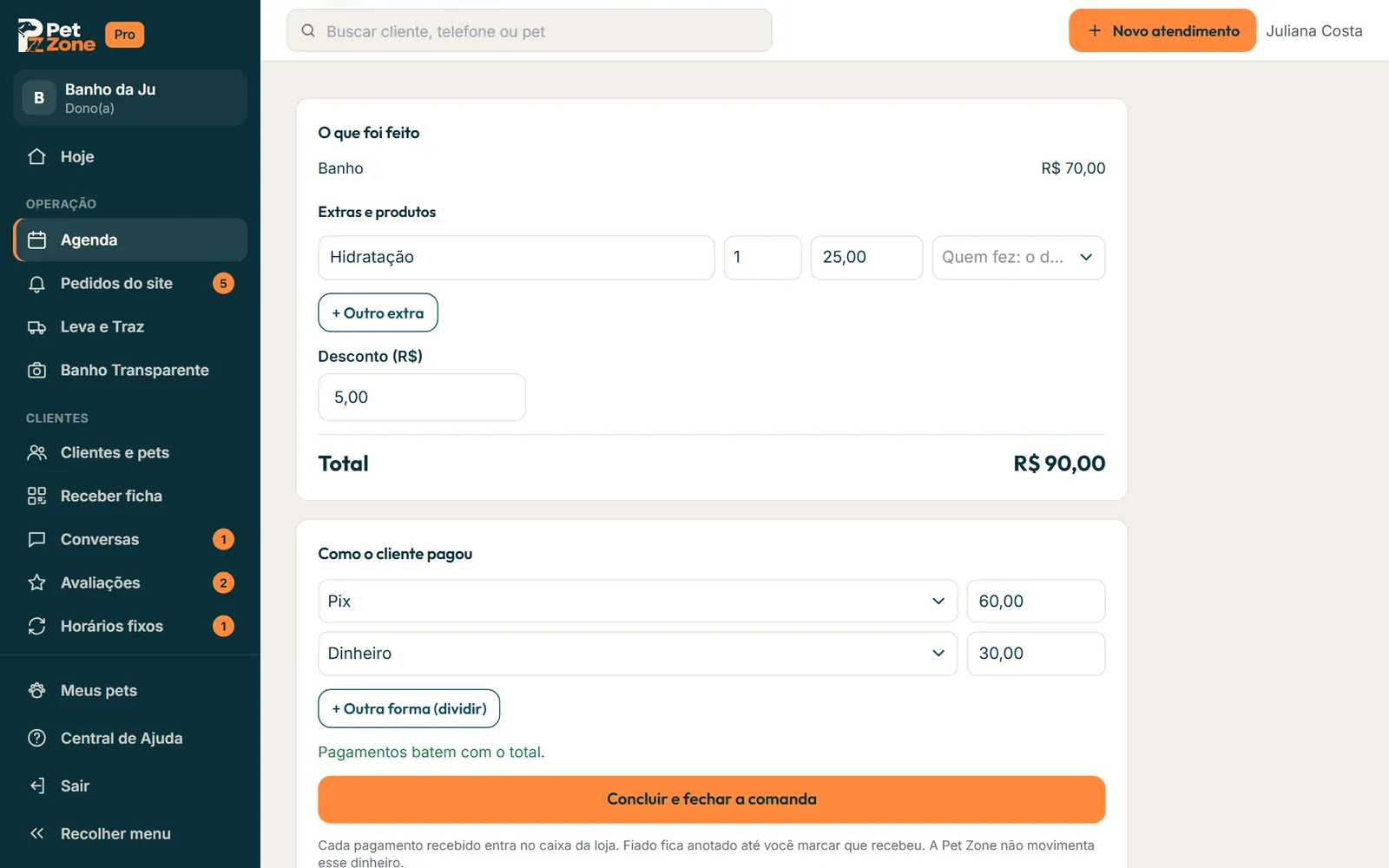The image size is (1389, 868).
Task: Click the Sair logout icon
Action: 36,786
